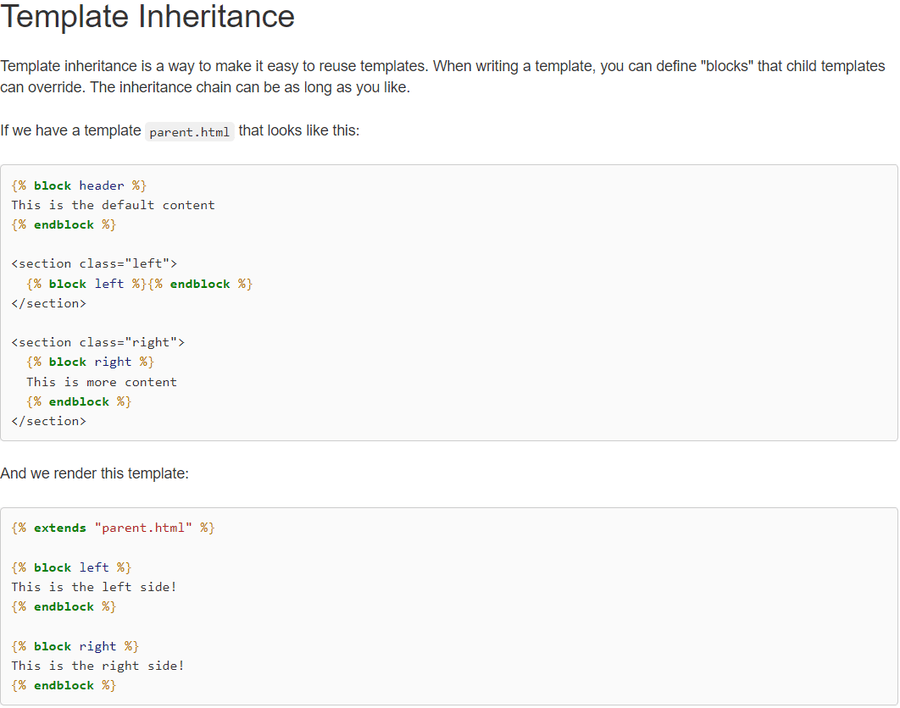Image resolution: width=900 pixels, height=708 pixels.
Task: Click "This is the default content" line
Action: 113,205
